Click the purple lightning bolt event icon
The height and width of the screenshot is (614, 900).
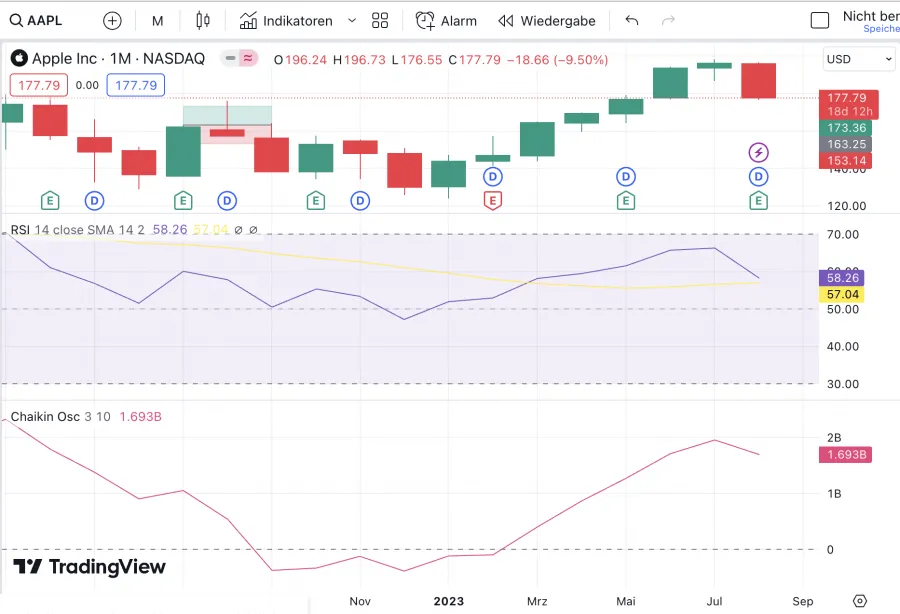tap(759, 152)
